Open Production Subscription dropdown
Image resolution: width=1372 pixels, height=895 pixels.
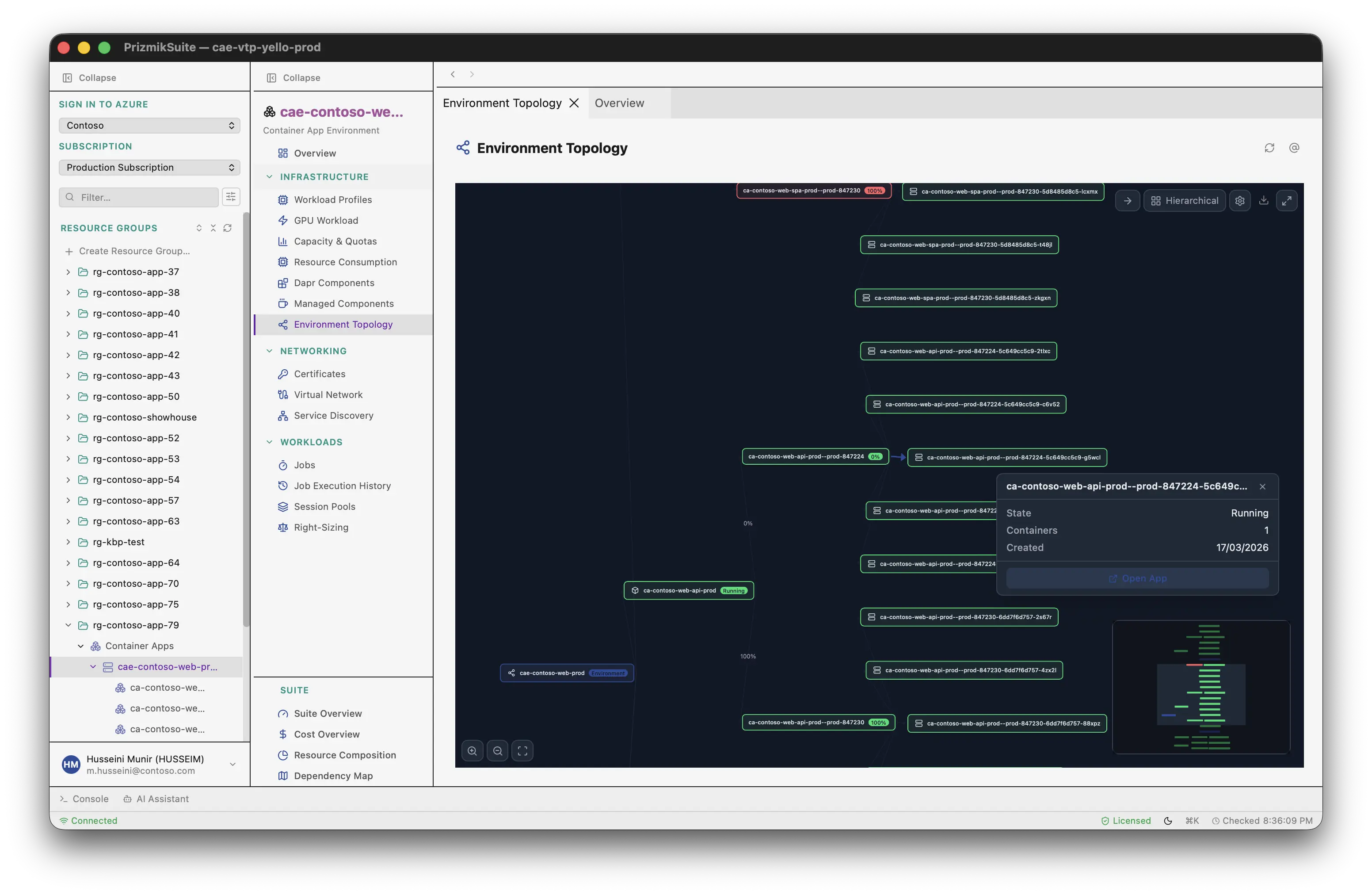pos(149,167)
